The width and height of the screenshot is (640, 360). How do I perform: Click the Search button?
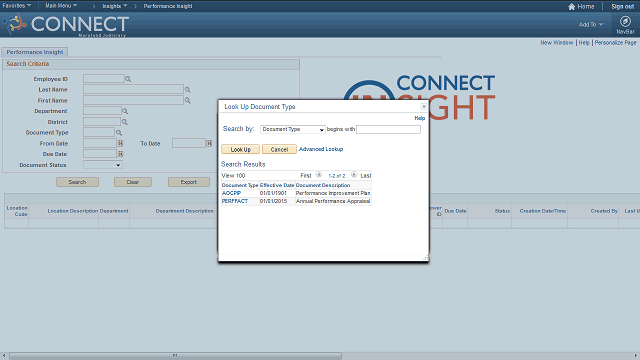click(x=77, y=182)
